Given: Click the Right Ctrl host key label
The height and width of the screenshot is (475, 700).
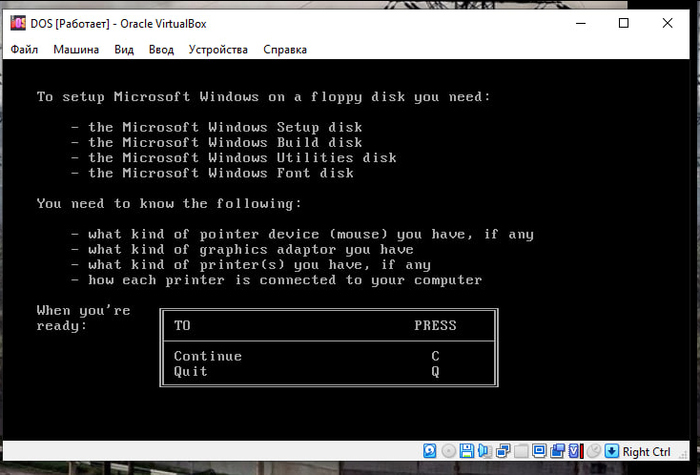Looking at the screenshot, I should click(646, 452).
